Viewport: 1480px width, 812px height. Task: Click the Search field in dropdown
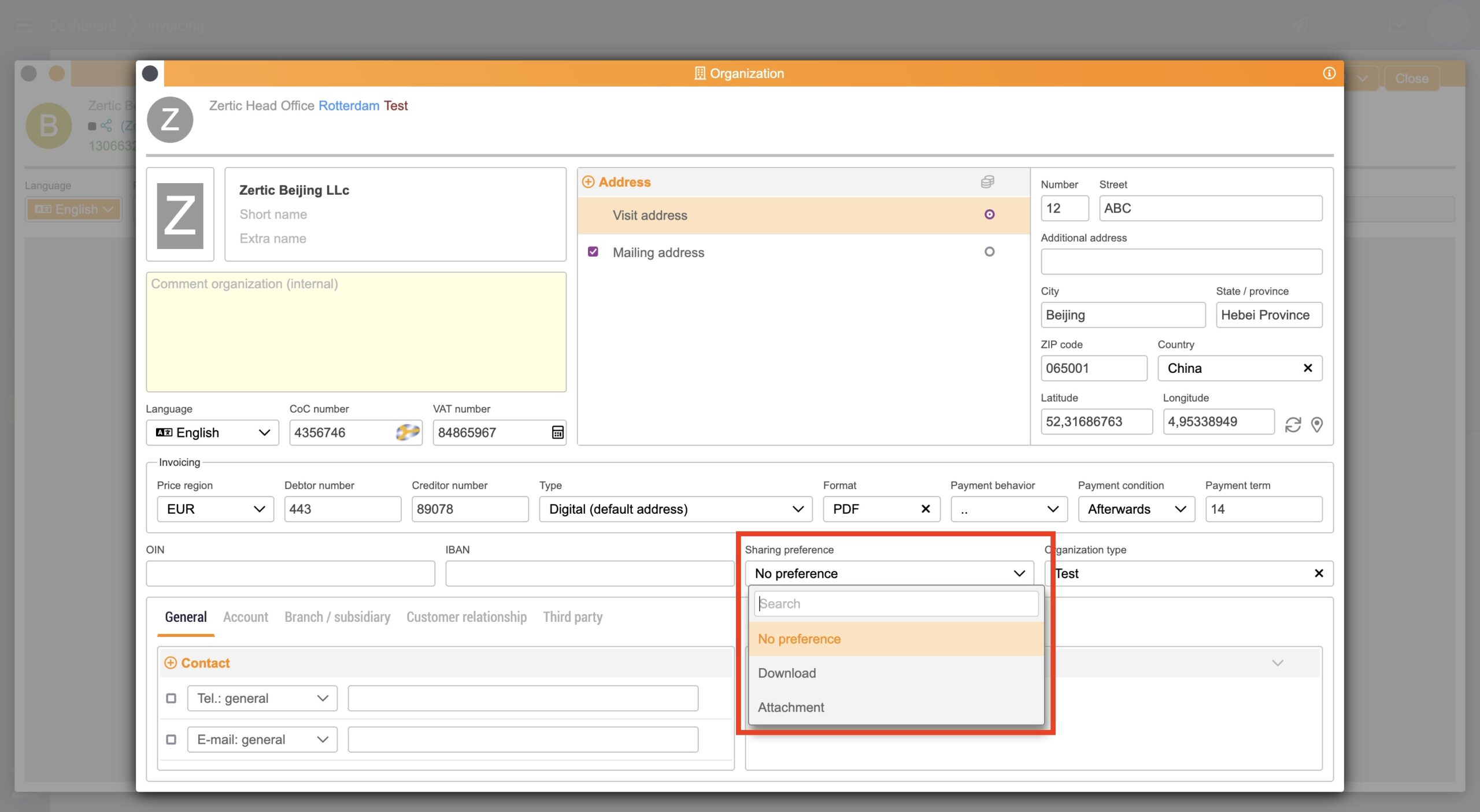click(896, 604)
